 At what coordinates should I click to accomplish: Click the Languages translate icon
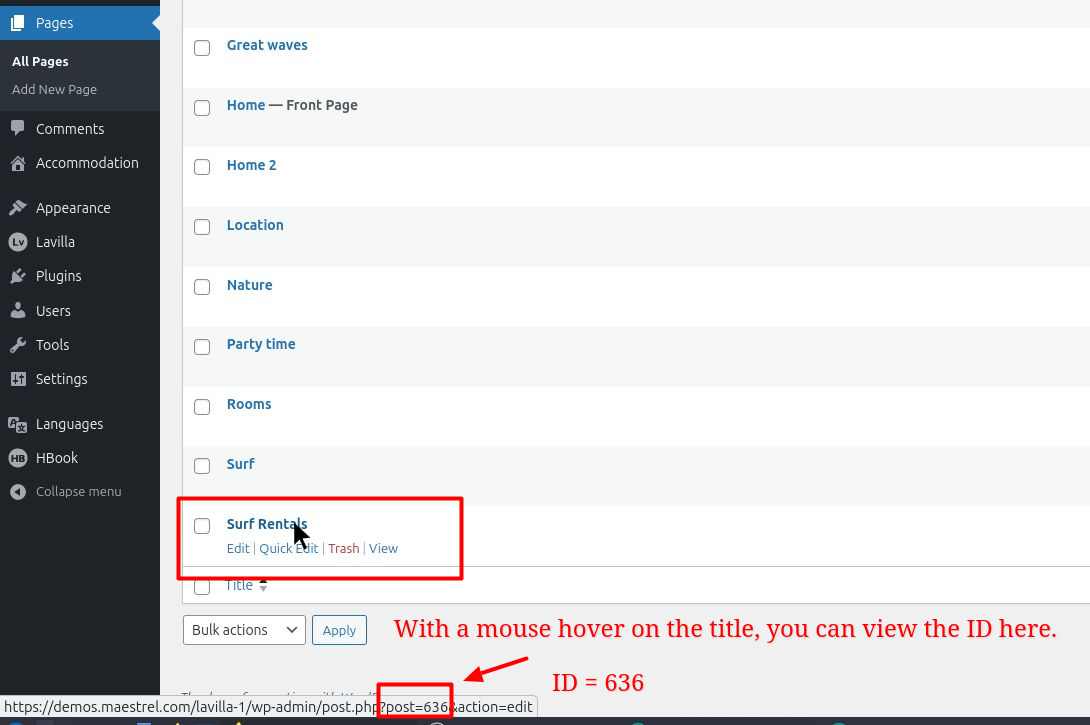pyautogui.click(x=18, y=424)
